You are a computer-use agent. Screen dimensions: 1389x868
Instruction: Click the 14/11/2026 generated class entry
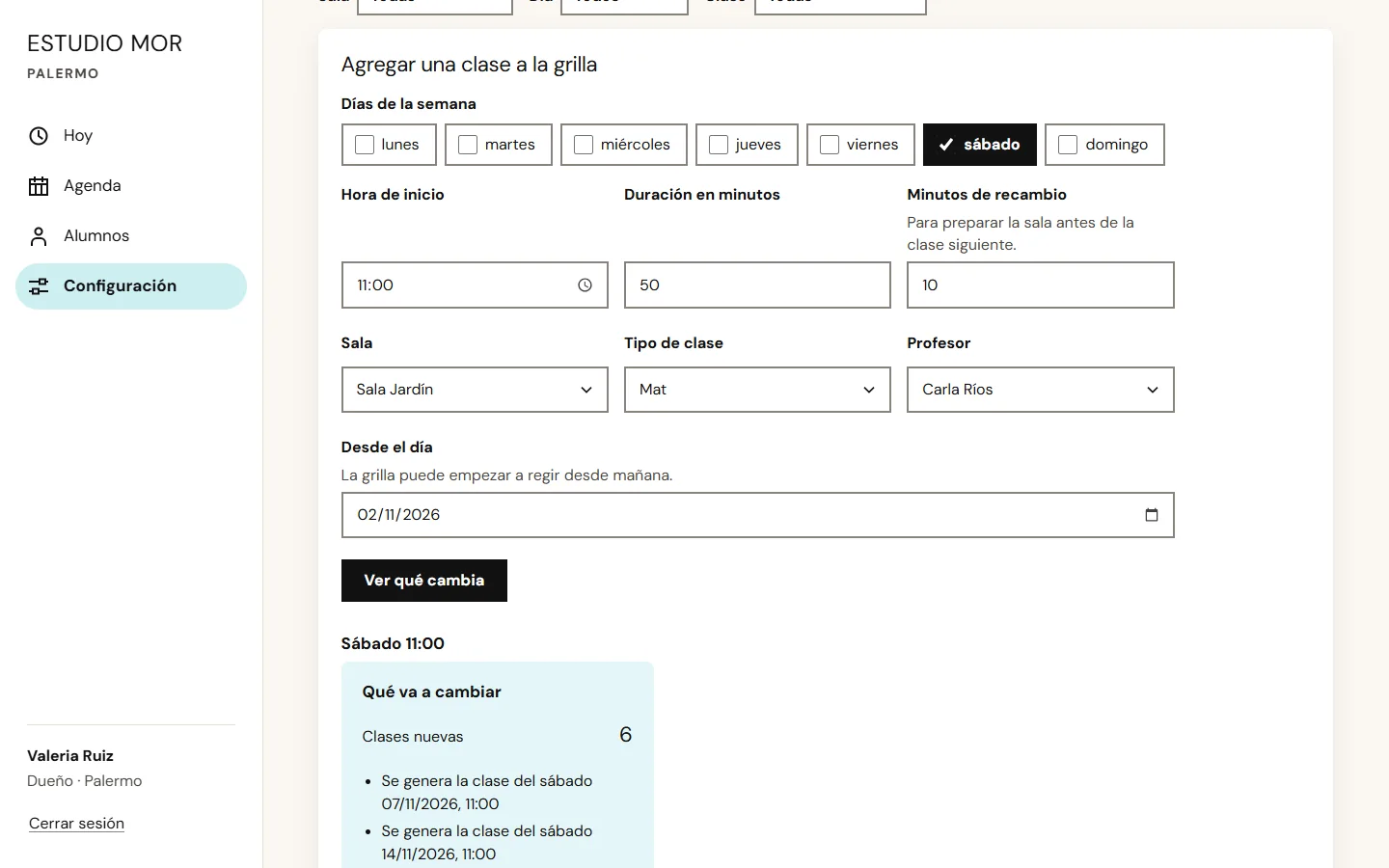click(486, 843)
